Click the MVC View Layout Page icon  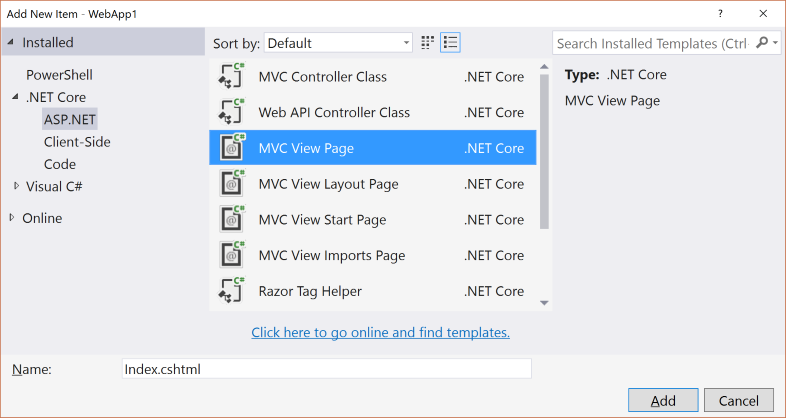click(x=232, y=183)
